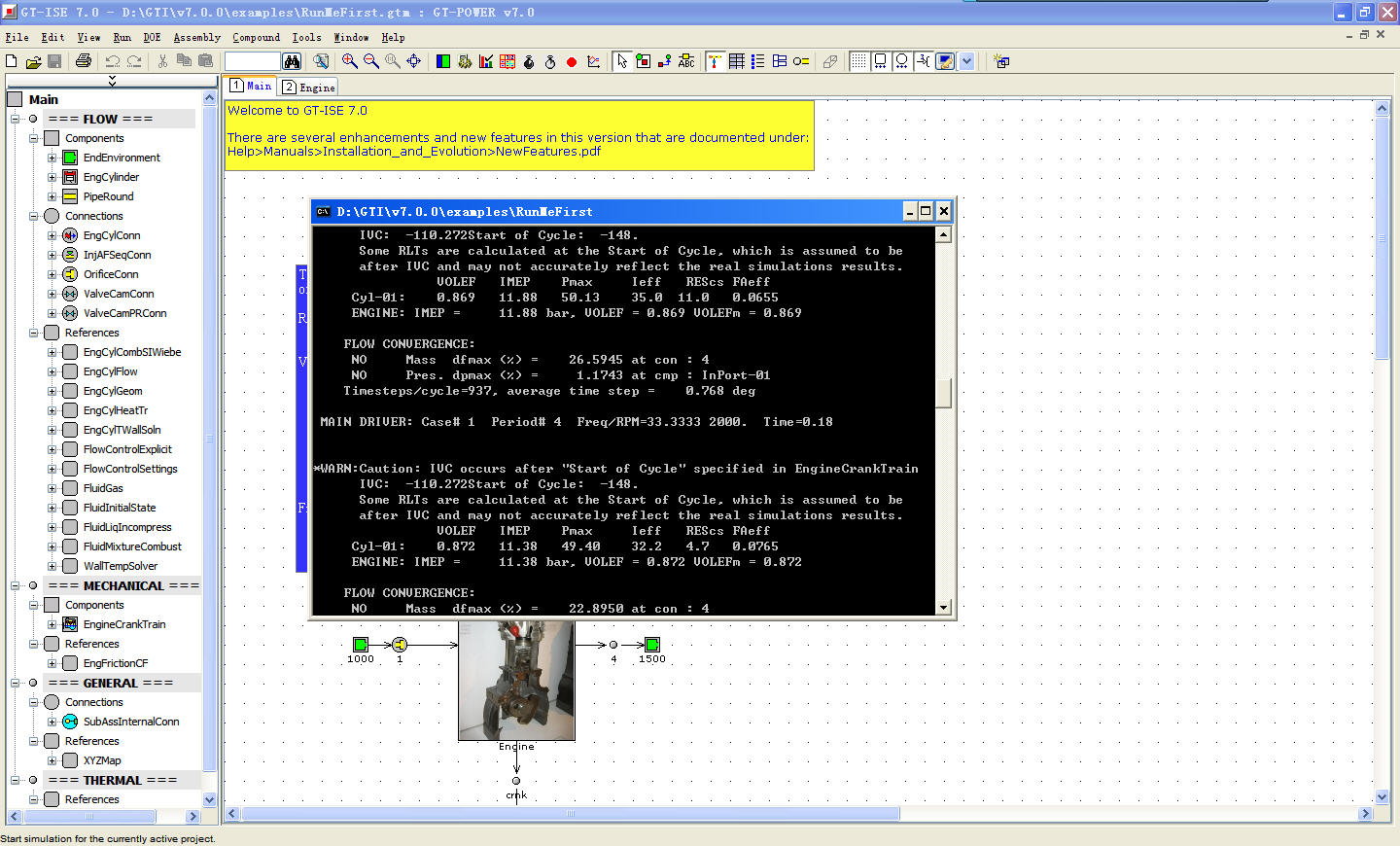
Task: Click the black stopwatch icon
Action: click(x=529, y=61)
